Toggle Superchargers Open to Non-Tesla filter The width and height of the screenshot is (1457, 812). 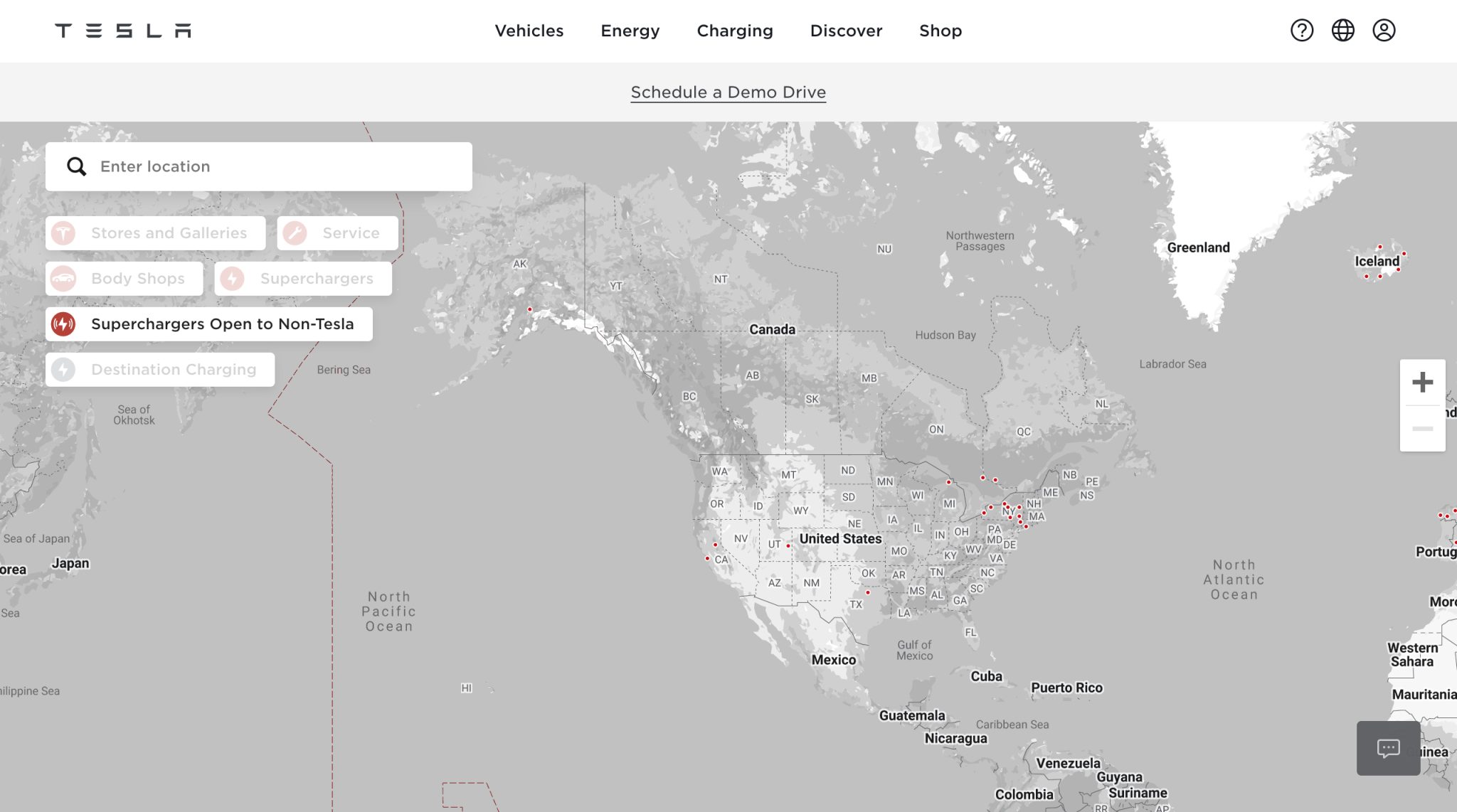pyautogui.click(x=208, y=324)
